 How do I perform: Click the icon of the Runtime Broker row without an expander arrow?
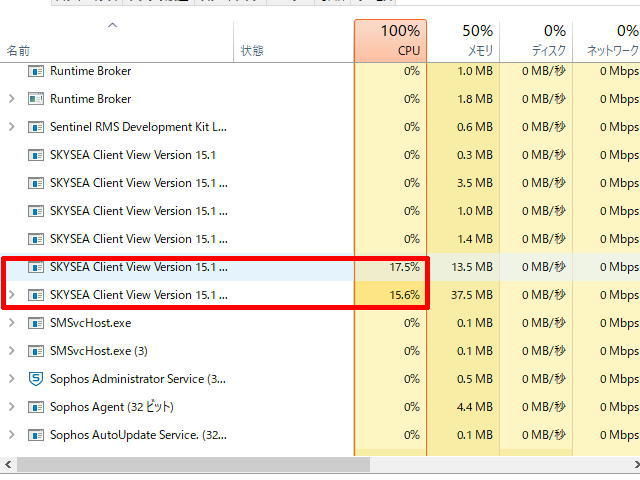pyautogui.click(x=36, y=71)
